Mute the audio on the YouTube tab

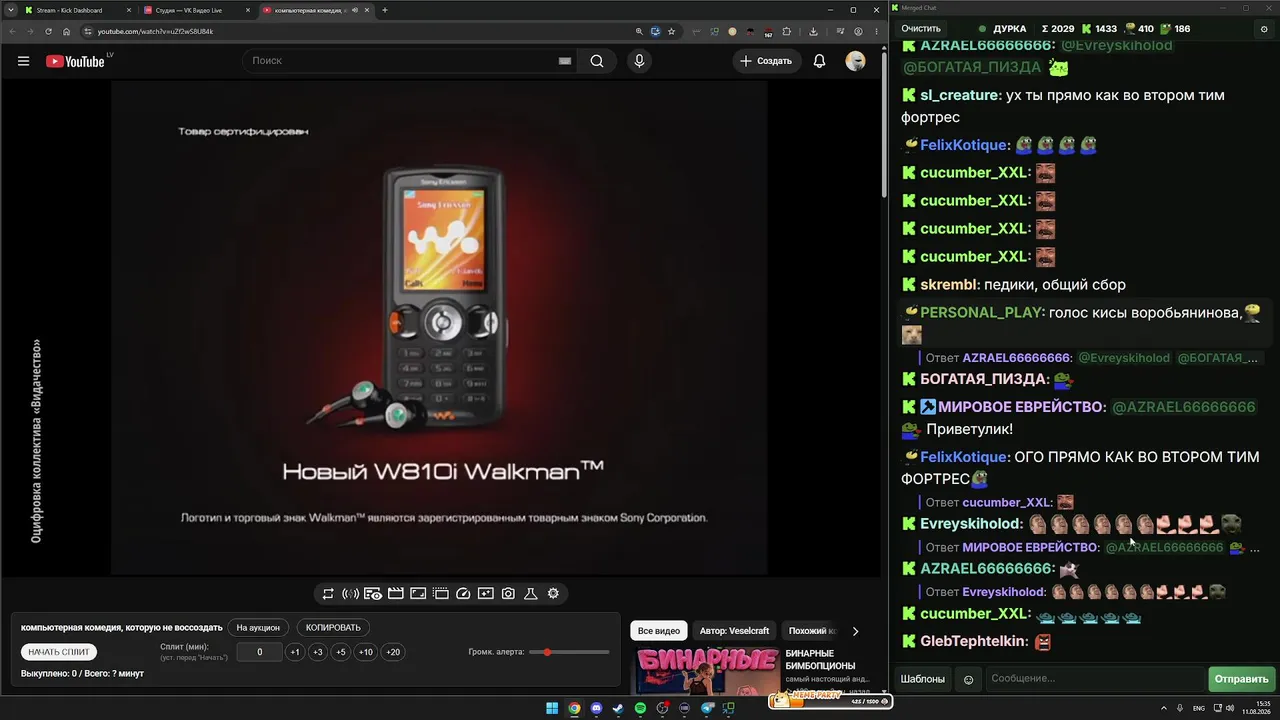point(354,10)
